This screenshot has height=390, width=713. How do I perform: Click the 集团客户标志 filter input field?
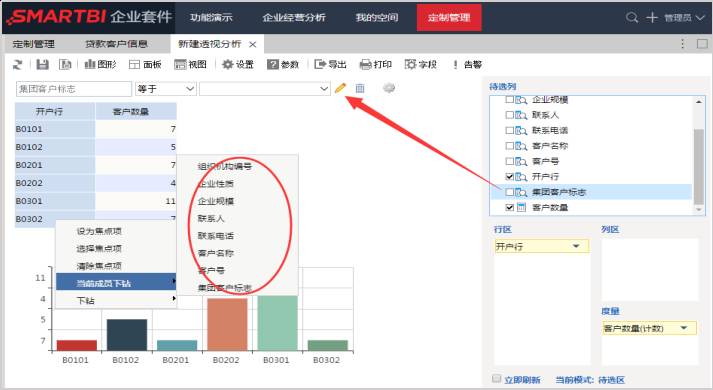click(74, 89)
